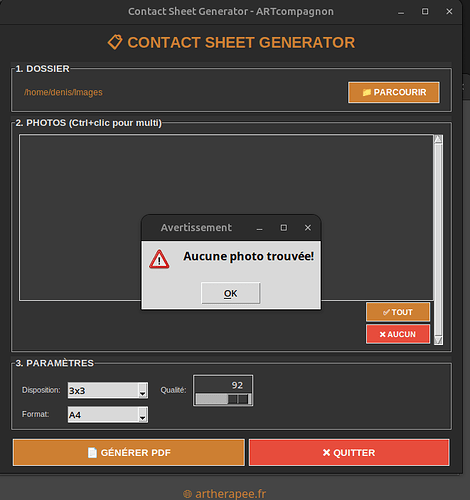Screen dimensions: 470x500
Task: Close the Avertissement dialog with its X
Action: (x=308, y=228)
